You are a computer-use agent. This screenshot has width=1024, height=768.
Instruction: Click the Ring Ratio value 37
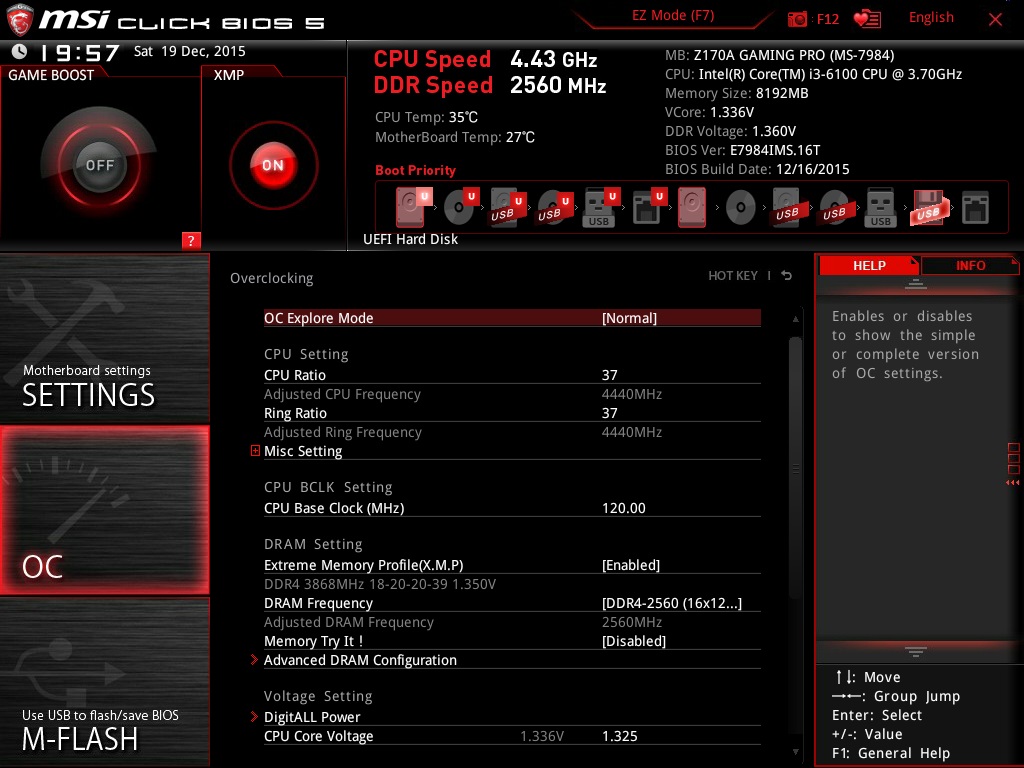point(609,413)
